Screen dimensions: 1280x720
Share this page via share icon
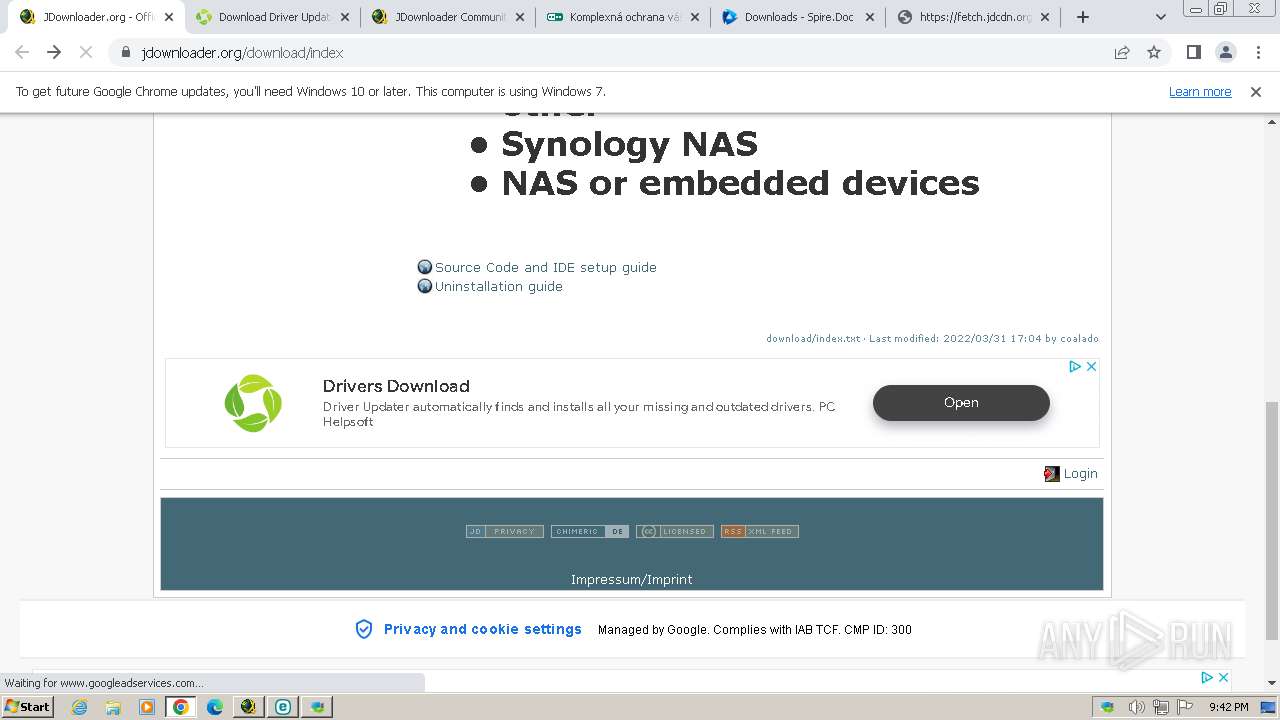(x=1122, y=52)
